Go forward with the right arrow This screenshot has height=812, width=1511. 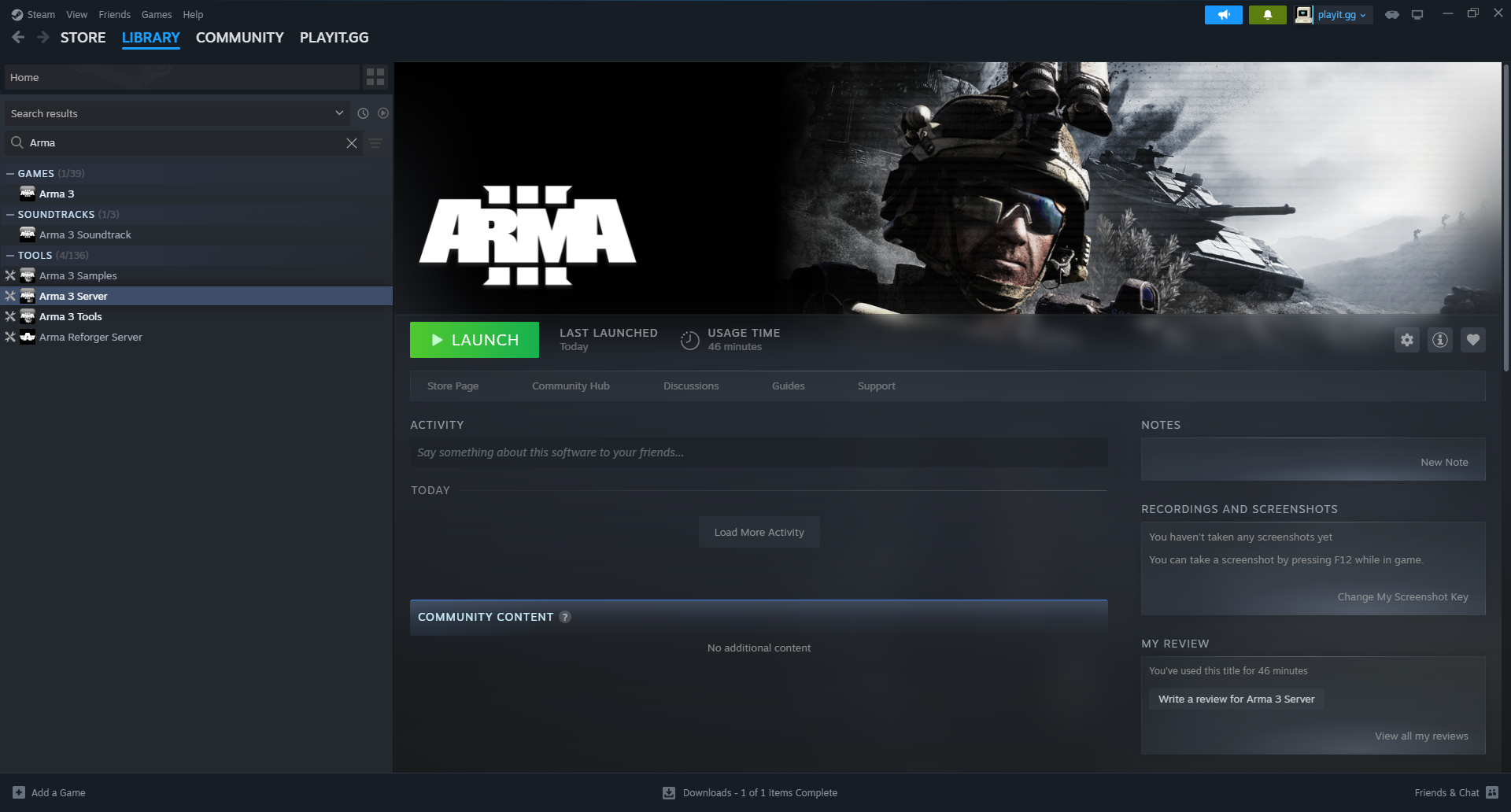click(x=43, y=37)
